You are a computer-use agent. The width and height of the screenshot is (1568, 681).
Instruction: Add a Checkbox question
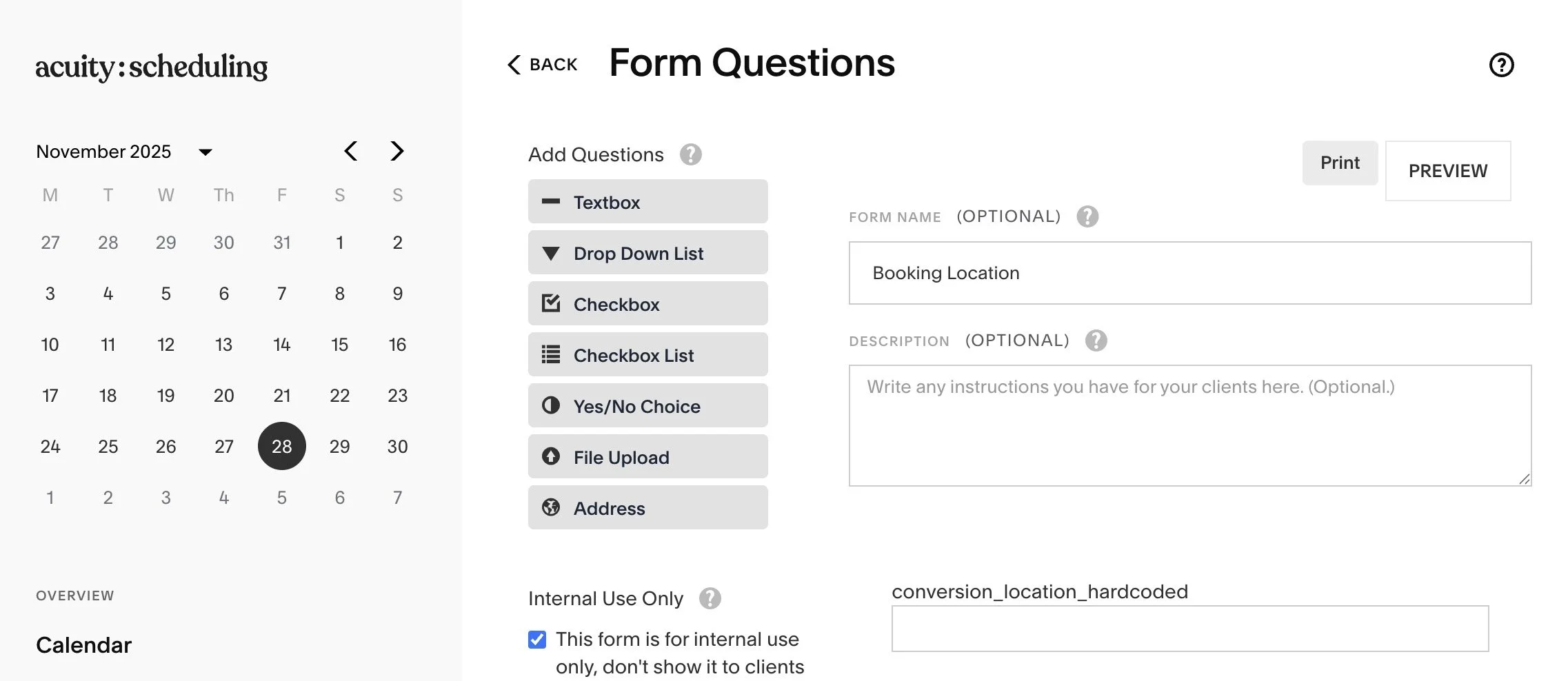coord(647,304)
